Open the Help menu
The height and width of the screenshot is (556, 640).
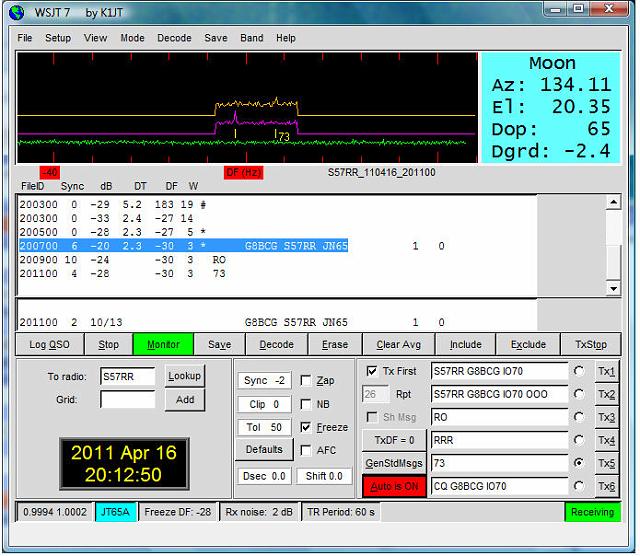click(286, 38)
